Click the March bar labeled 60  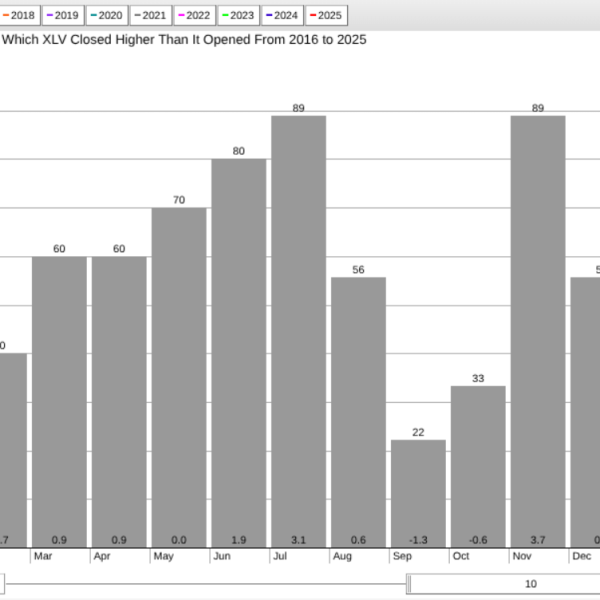tap(59, 402)
